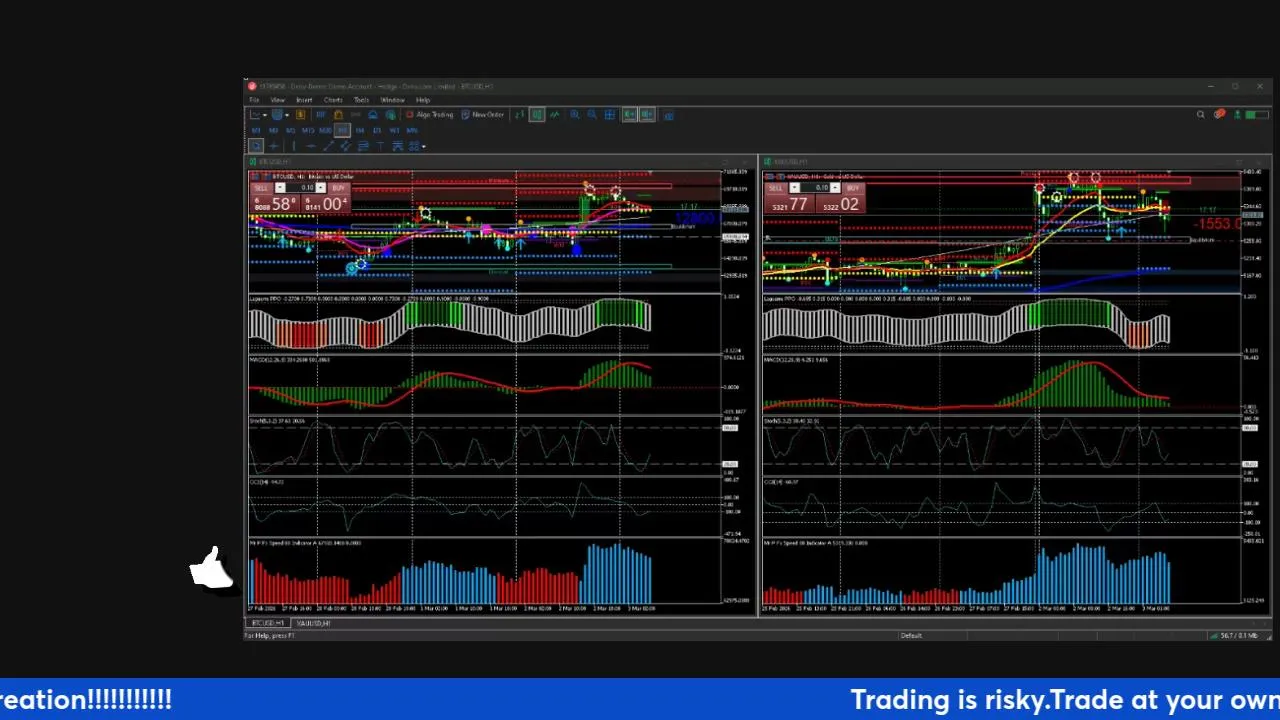Click the New Order button
Screen dimensions: 1280x720
coord(484,115)
